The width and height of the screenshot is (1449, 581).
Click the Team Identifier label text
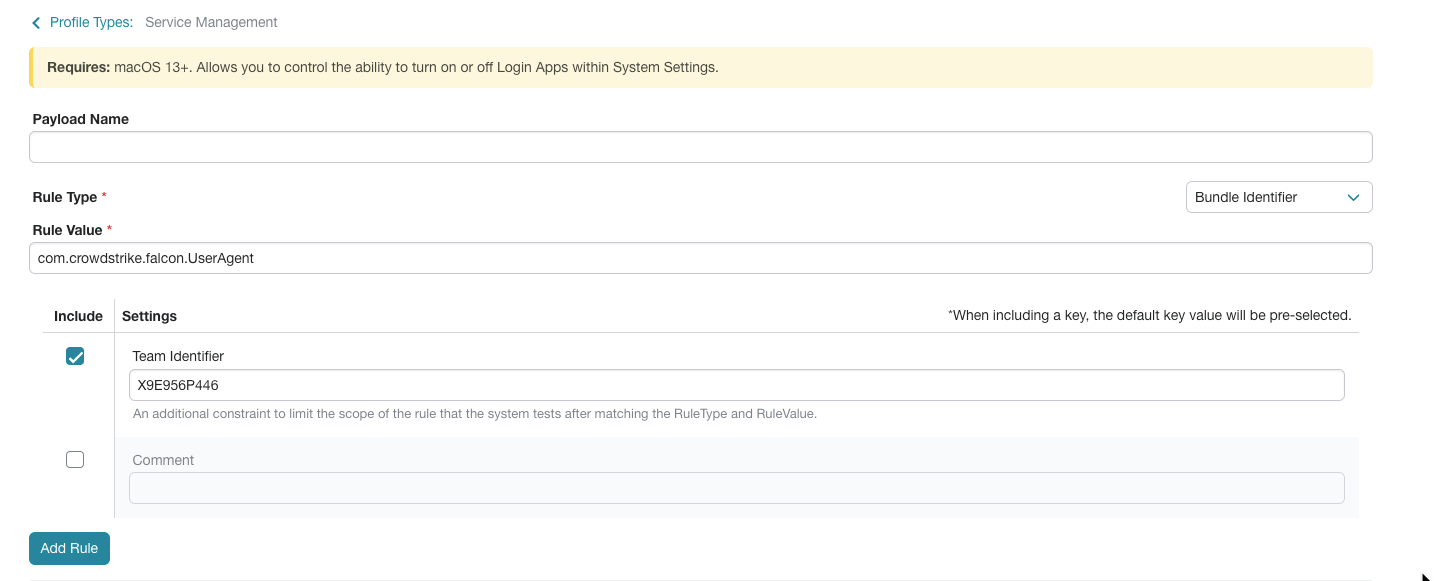point(178,355)
